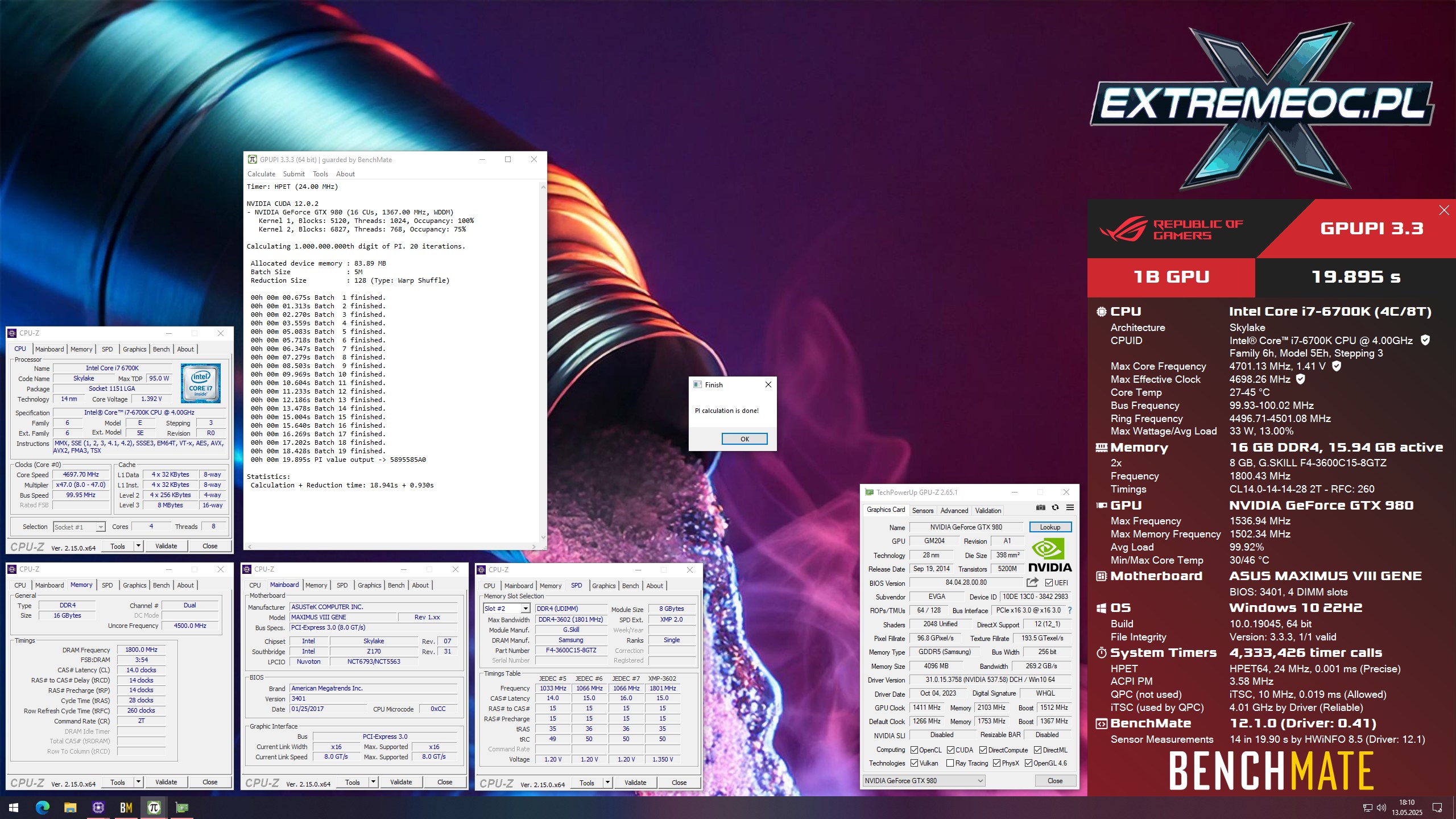Launch Microsoft Edge from the taskbar

point(42,808)
